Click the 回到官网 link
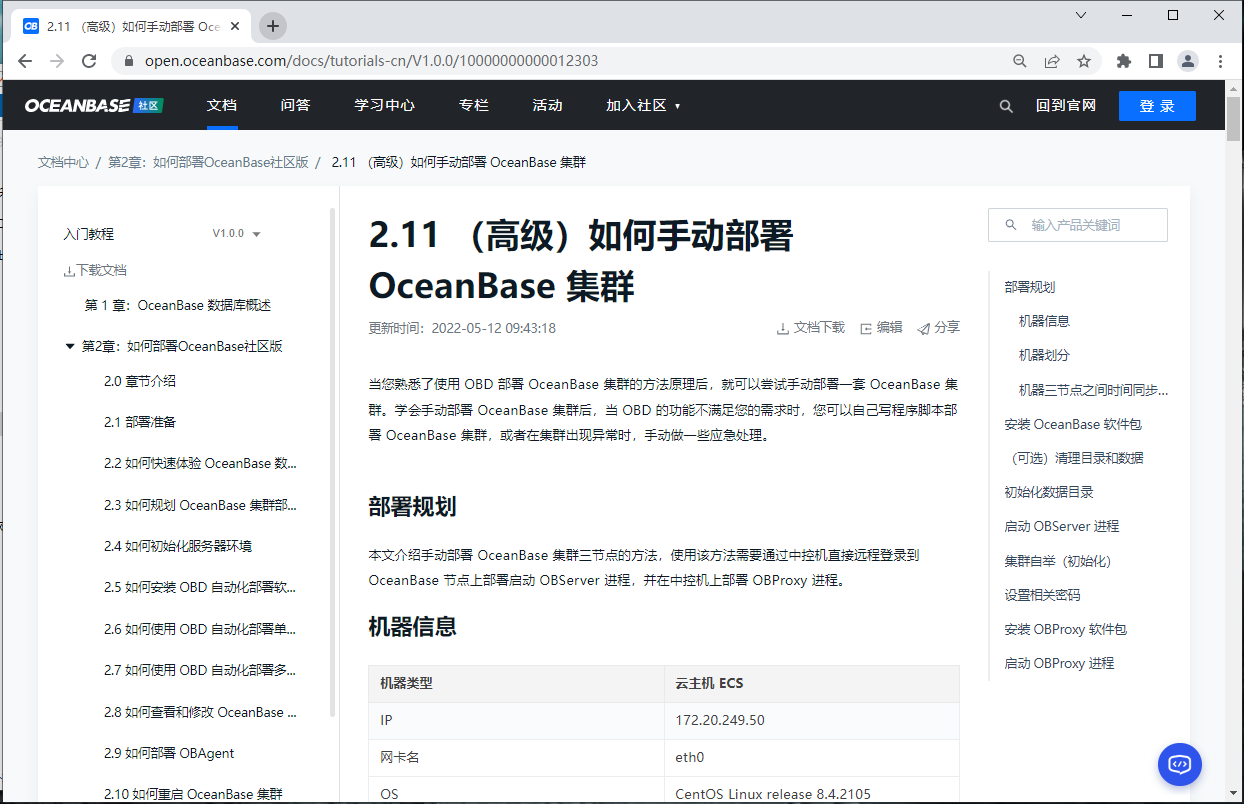The height and width of the screenshot is (804, 1244). coord(1066,105)
